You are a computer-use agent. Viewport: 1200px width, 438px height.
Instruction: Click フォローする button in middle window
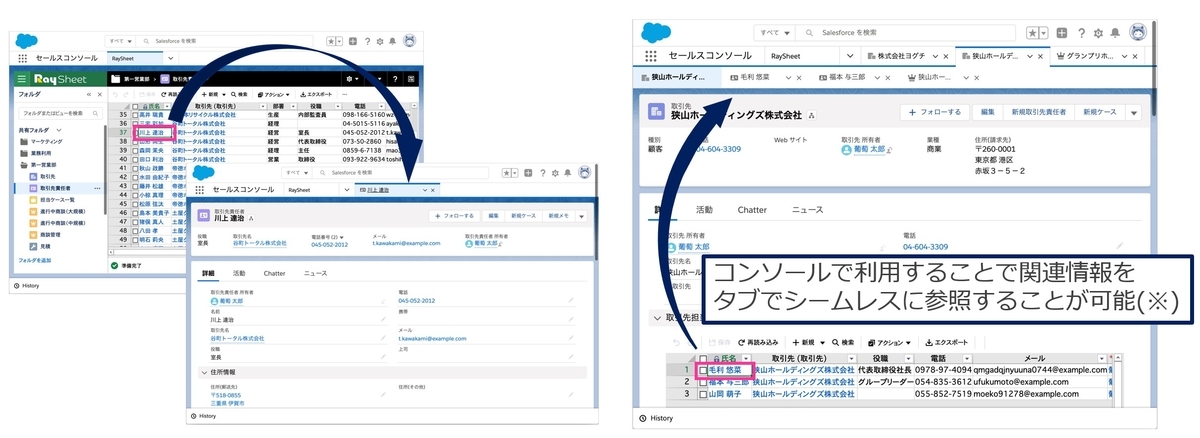tap(455, 215)
